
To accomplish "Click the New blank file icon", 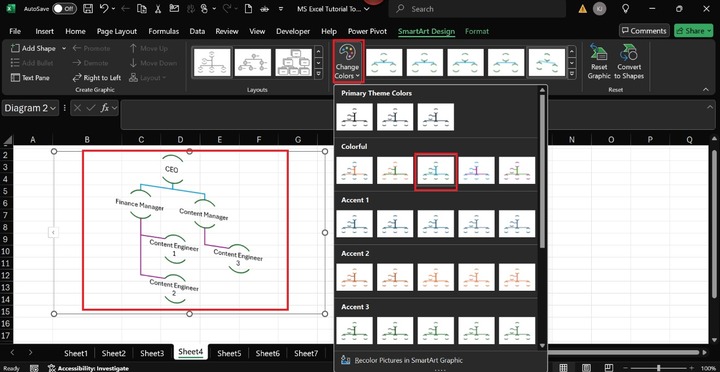I will click(x=248, y=9).
